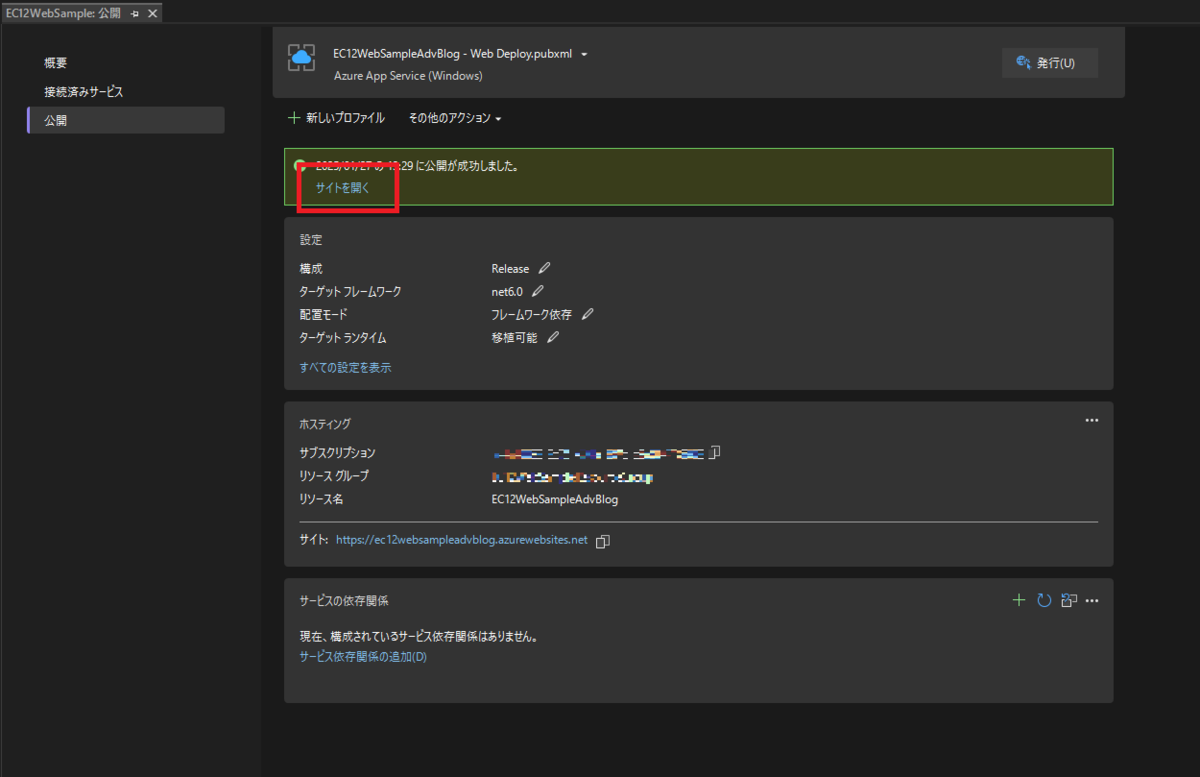The height and width of the screenshot is (777, 1200).
Task: Create a profile with 新しいプロファイル
Action: 336,118
